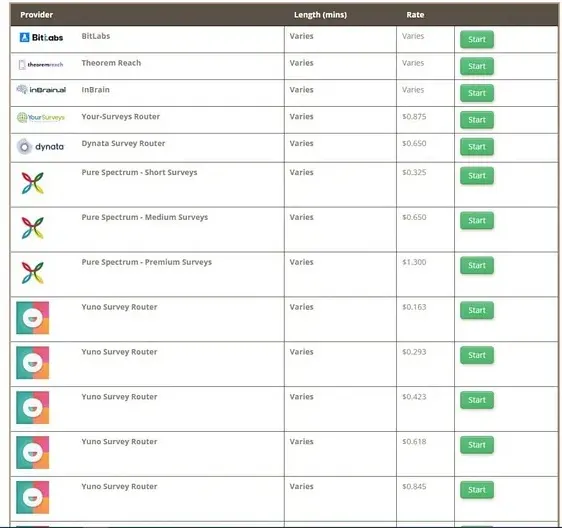
Task: Click the Length (mins) column header
Action: [x=320, y=15]
